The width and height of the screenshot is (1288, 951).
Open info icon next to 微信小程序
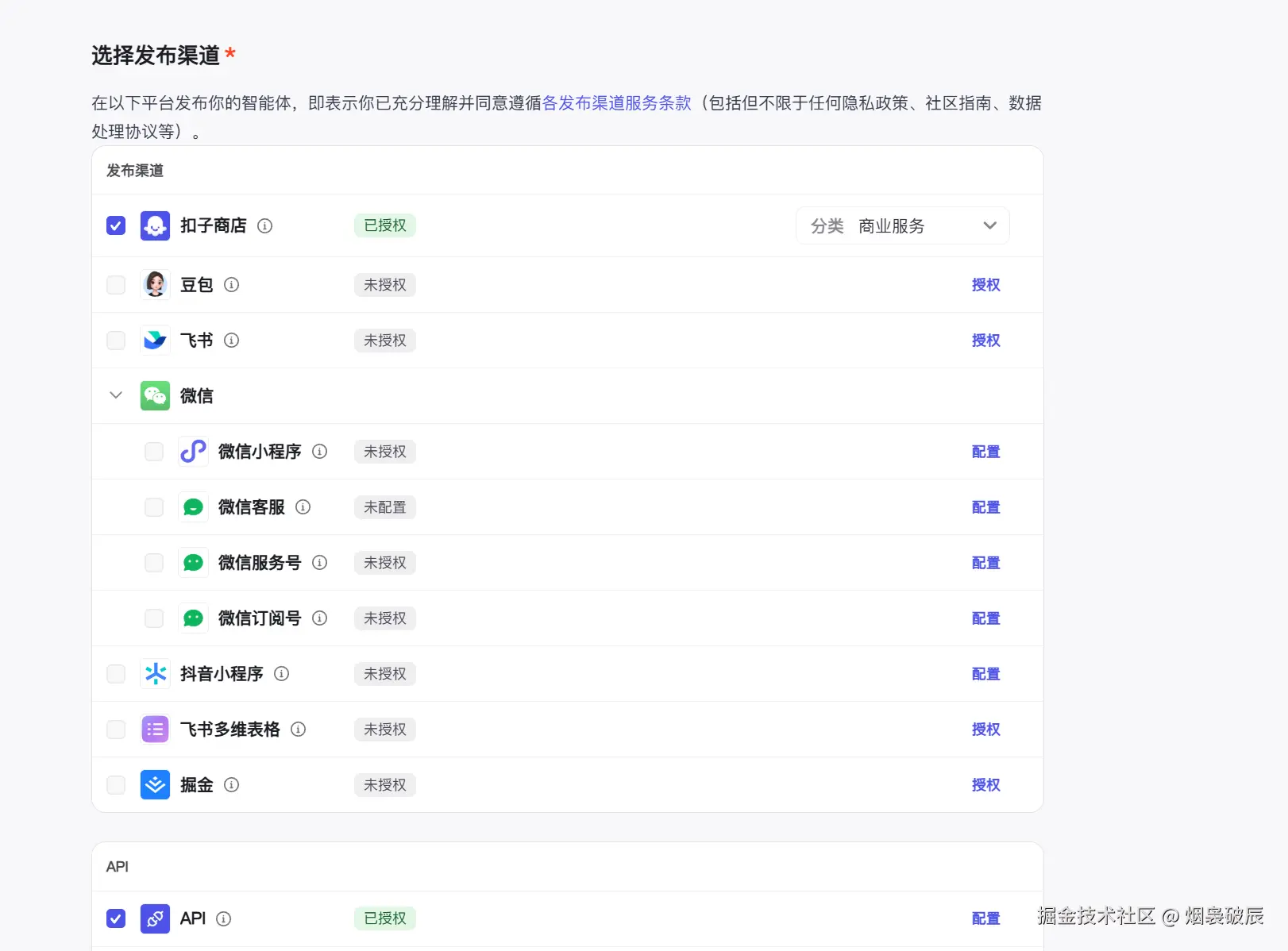click(x=320, y=451)
